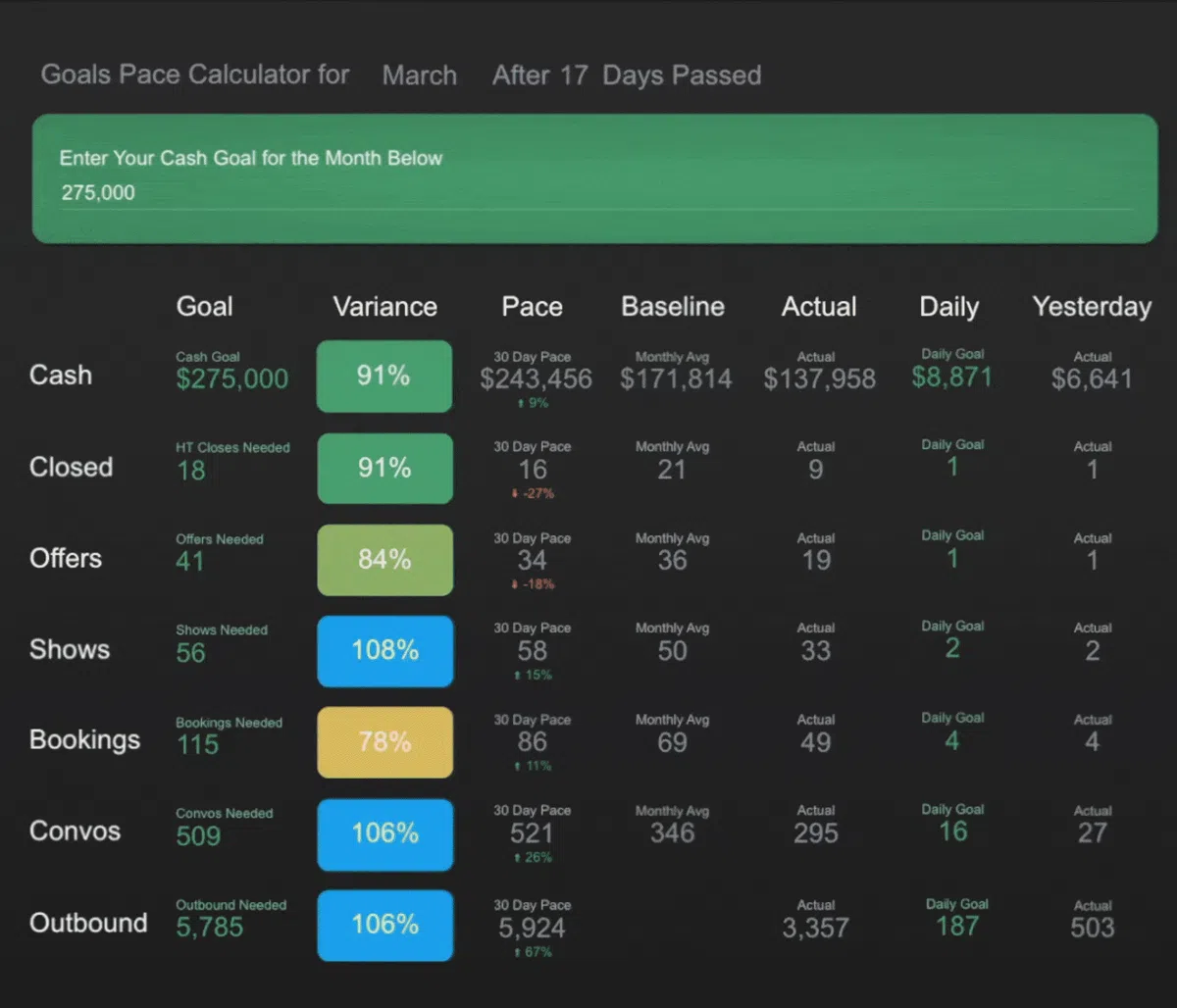The height and width of the screenshot is (1008, 1177).
Task: Click the down arrow beside -18% Offers pace
Action: 515,584
